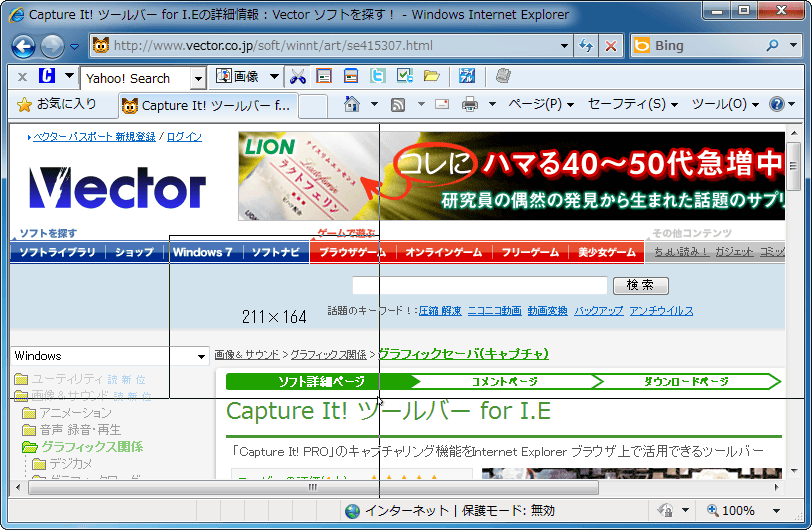This screenshot has width=812, height=530.
Task: Open the recent pages history dropdown
Action: pyautogui.click(x=75, y=47)
